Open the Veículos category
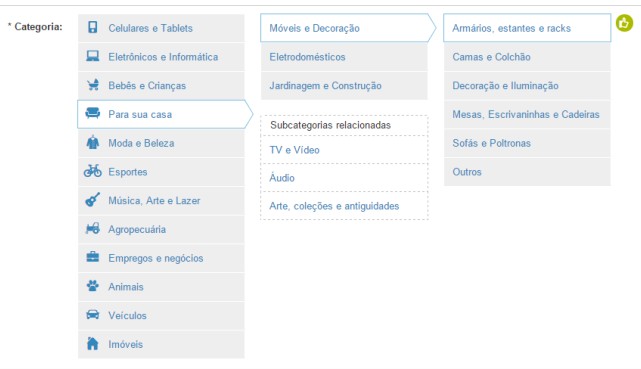This screenshot has height=369, width=641. click(x=161, y=315)
